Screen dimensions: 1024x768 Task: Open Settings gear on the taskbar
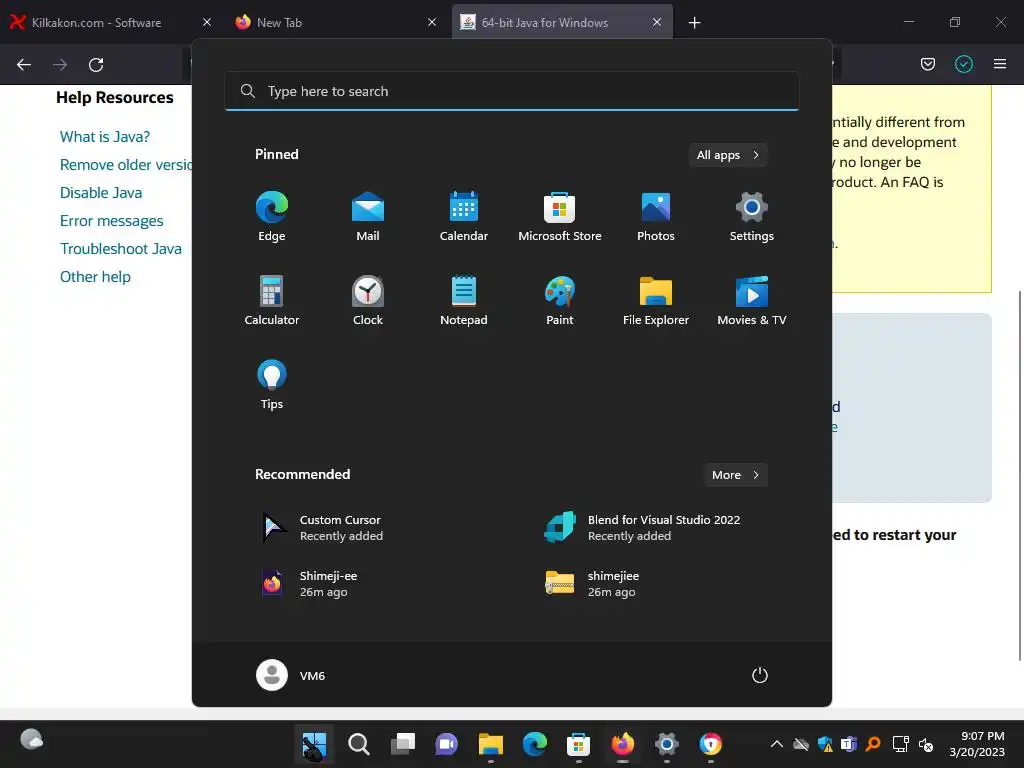(667, 744)
